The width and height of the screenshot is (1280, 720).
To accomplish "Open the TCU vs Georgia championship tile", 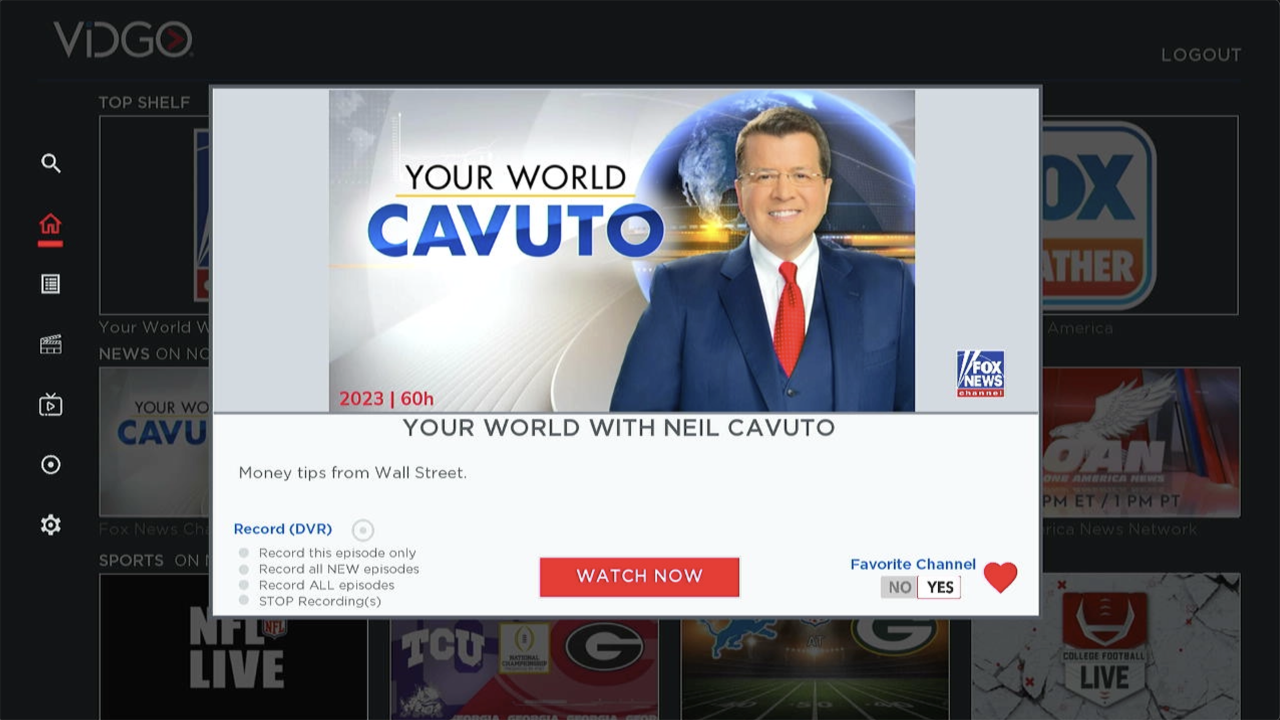I will coord(524,668).
